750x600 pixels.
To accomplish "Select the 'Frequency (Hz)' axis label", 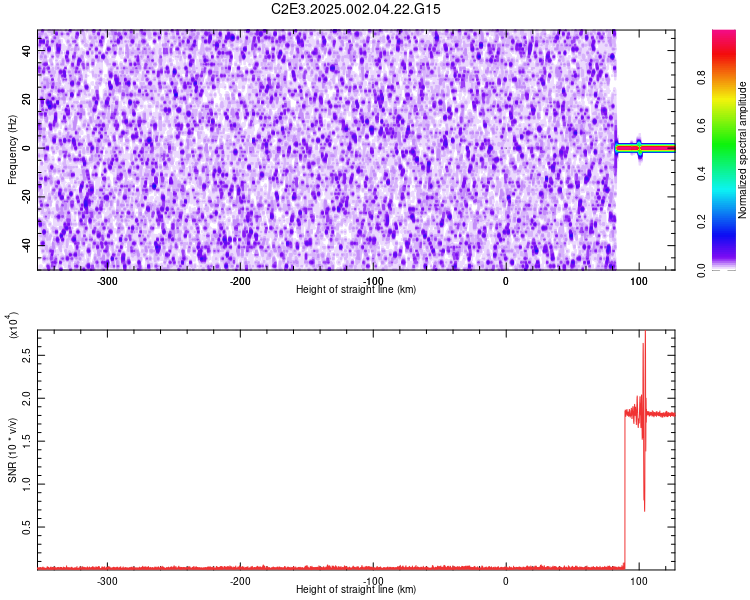I will [12, 150].
